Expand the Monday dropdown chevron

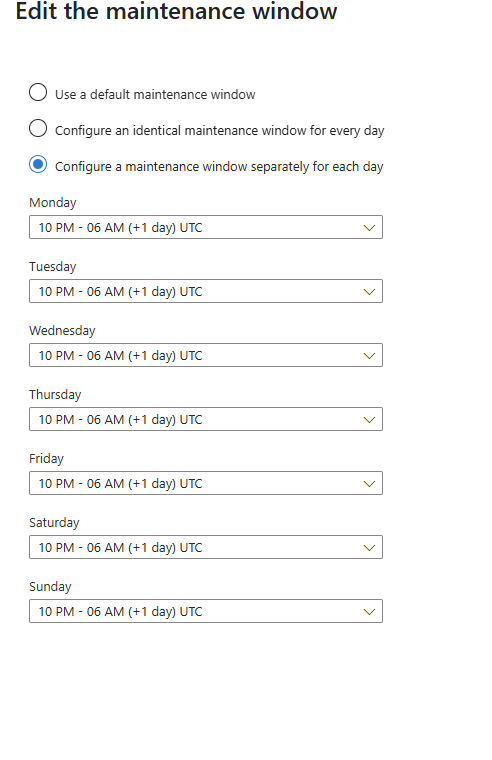pos(369,228)
